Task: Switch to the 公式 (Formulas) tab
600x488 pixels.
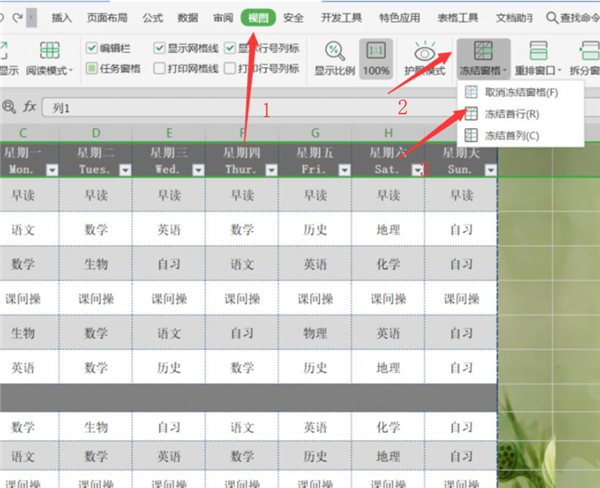Action: (153, 17)
